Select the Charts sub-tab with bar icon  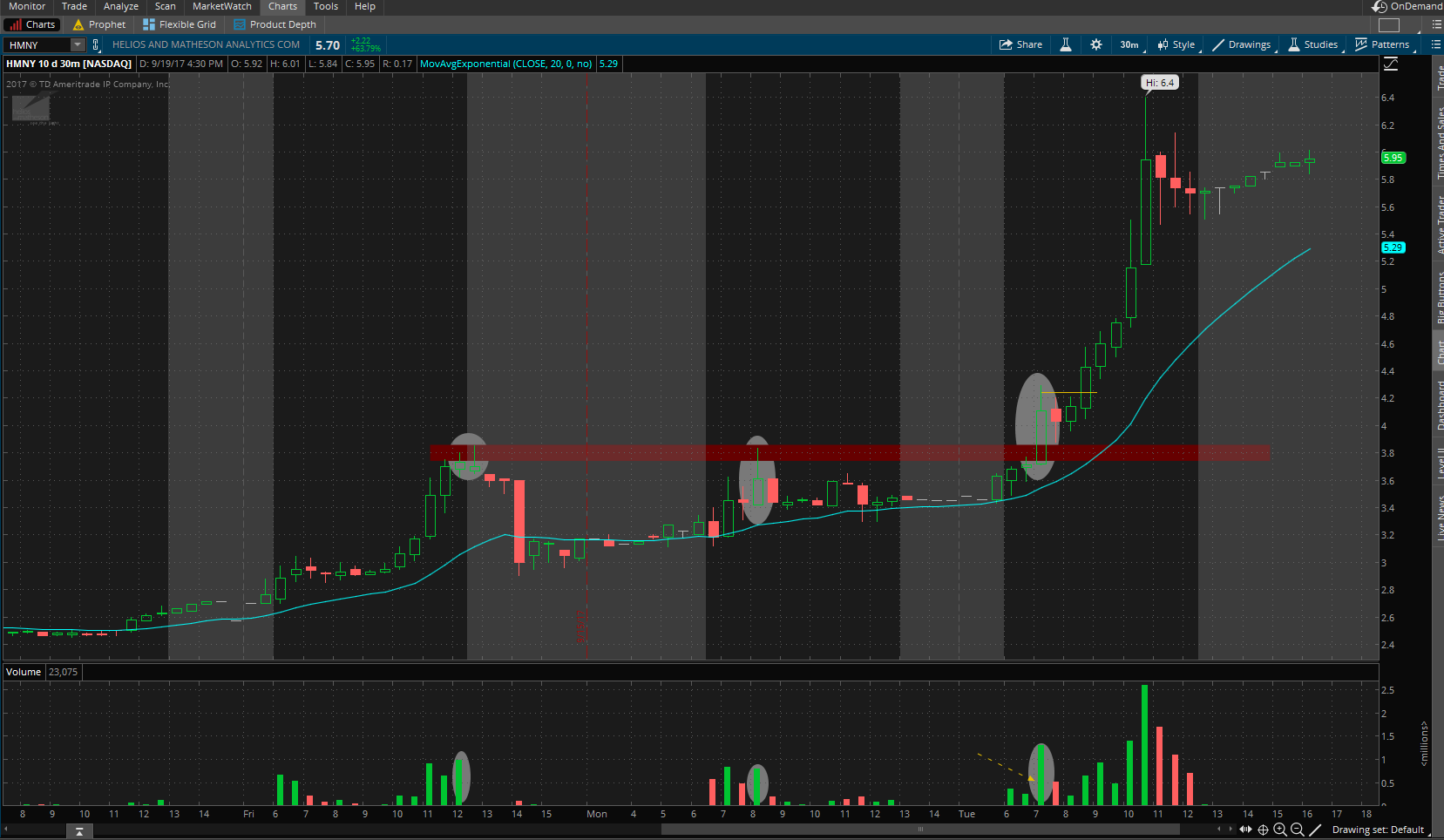point(32,24)
